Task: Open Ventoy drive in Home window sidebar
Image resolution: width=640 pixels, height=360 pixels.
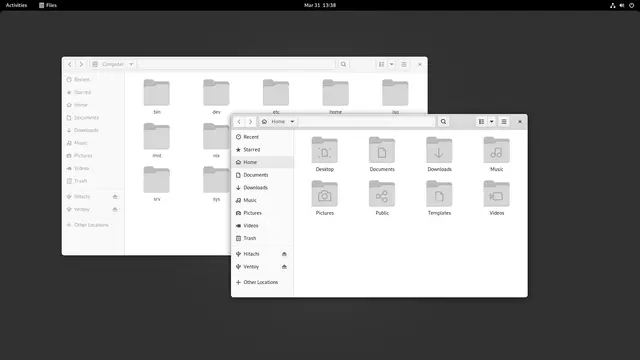Action: pos(251,267)
